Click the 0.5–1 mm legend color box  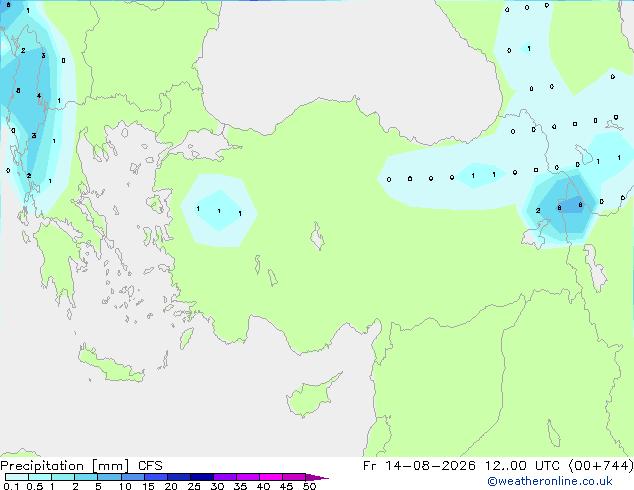click(x=40, y=477)
